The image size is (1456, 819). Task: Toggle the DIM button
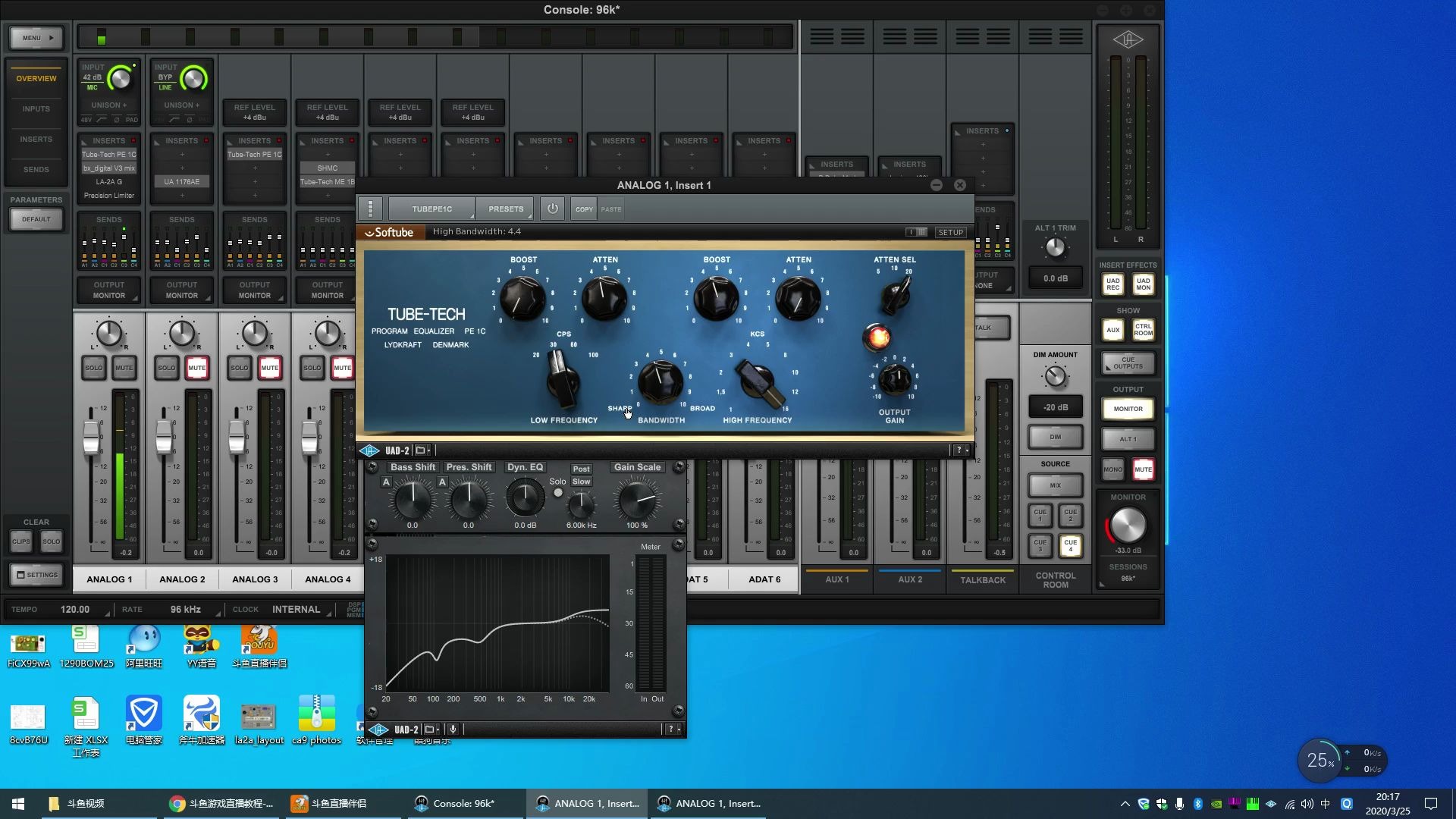[1055, 437]
